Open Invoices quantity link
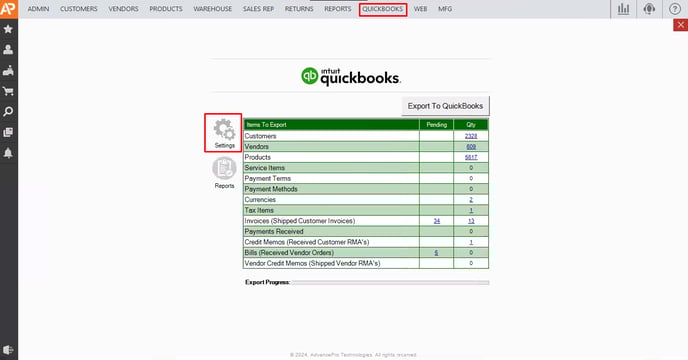The height and width of the screenshot is (360, 688). click(x=471, y=221)
